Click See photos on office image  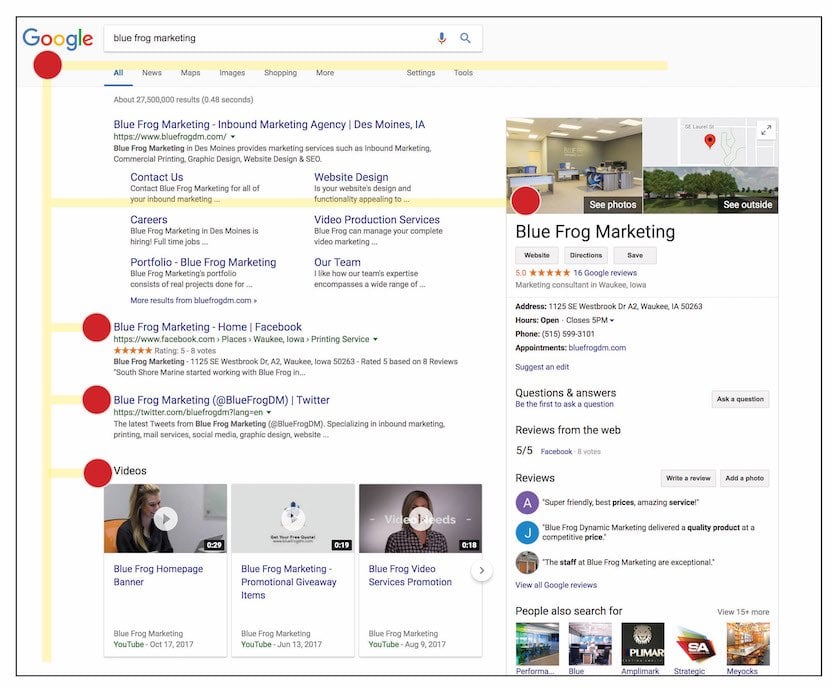tap(612, 205)
